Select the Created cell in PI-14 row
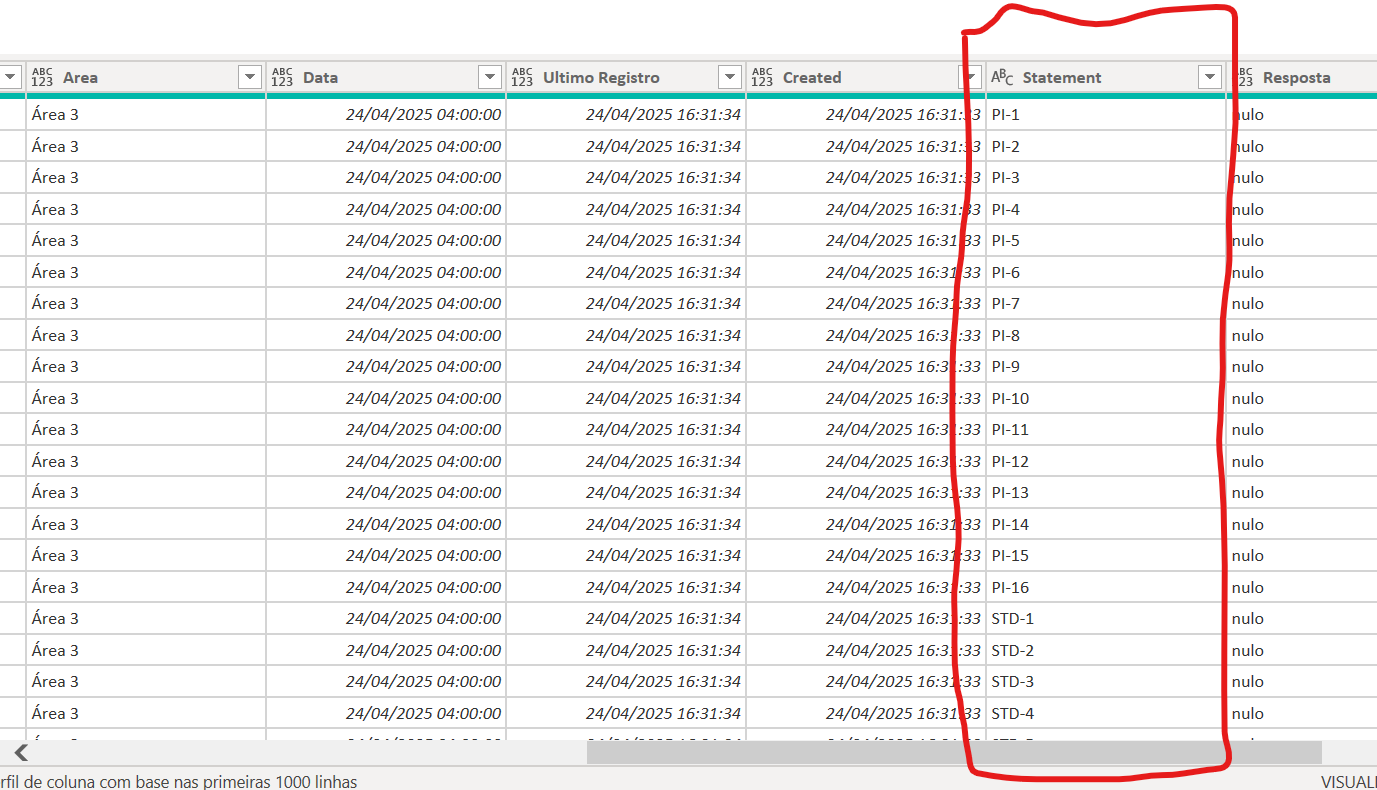Screen dimensions: 1377x790 pyautogui.click(x=866, y=524)
